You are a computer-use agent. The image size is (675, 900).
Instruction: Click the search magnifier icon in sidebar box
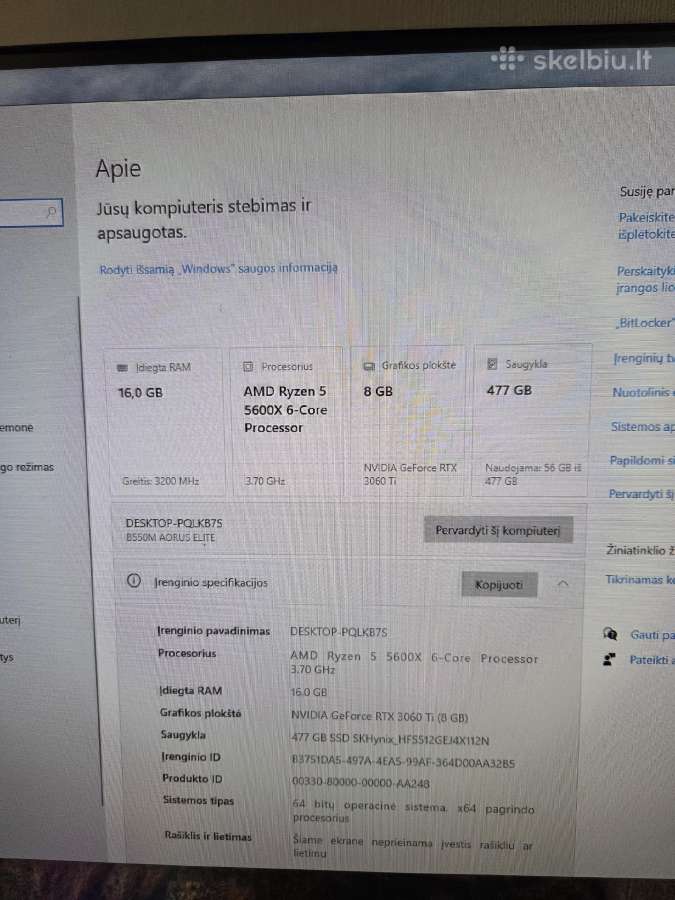51,212
